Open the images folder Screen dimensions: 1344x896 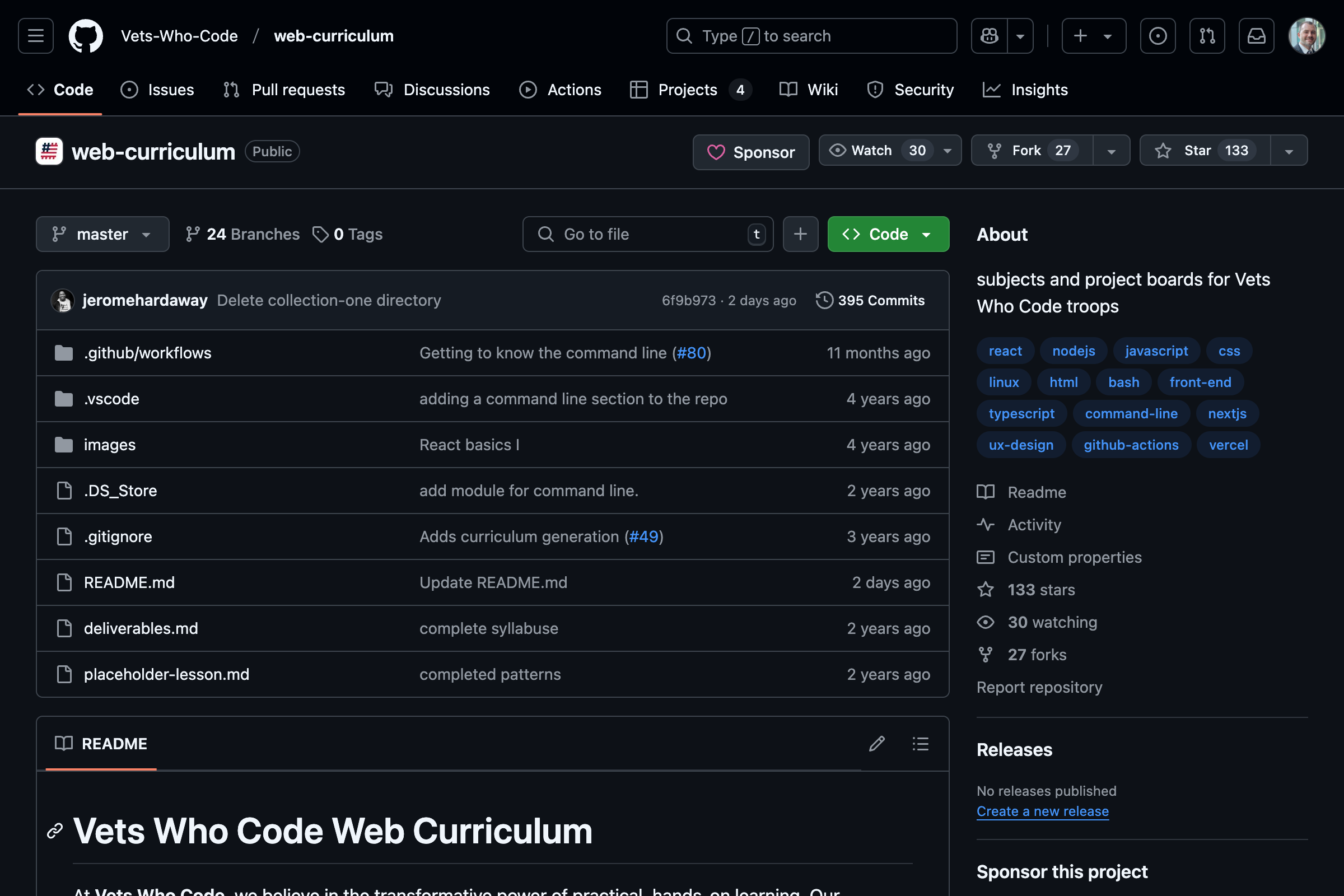pyautogui.click(x=110, y=445)
